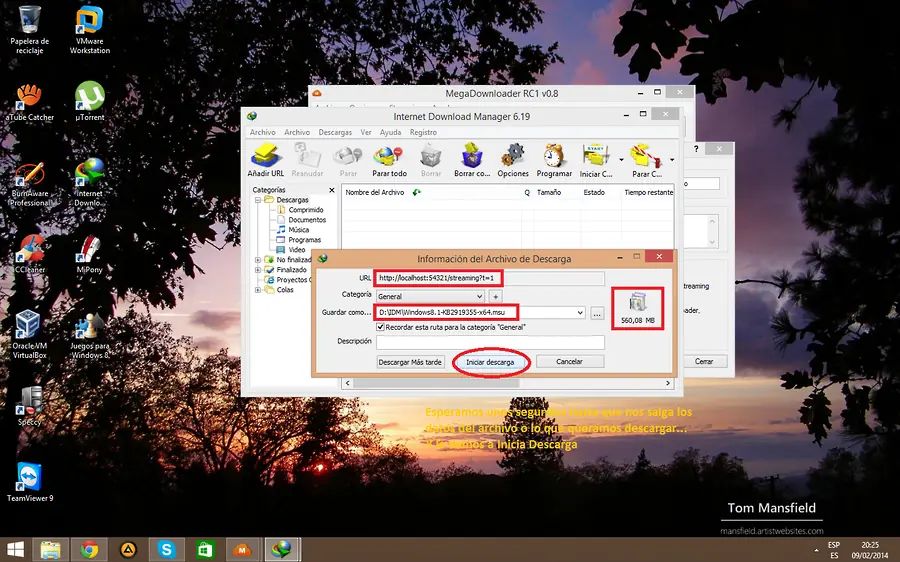Click the right arrow of the list scrollbar
900x562 pixels.
point(668,383)
